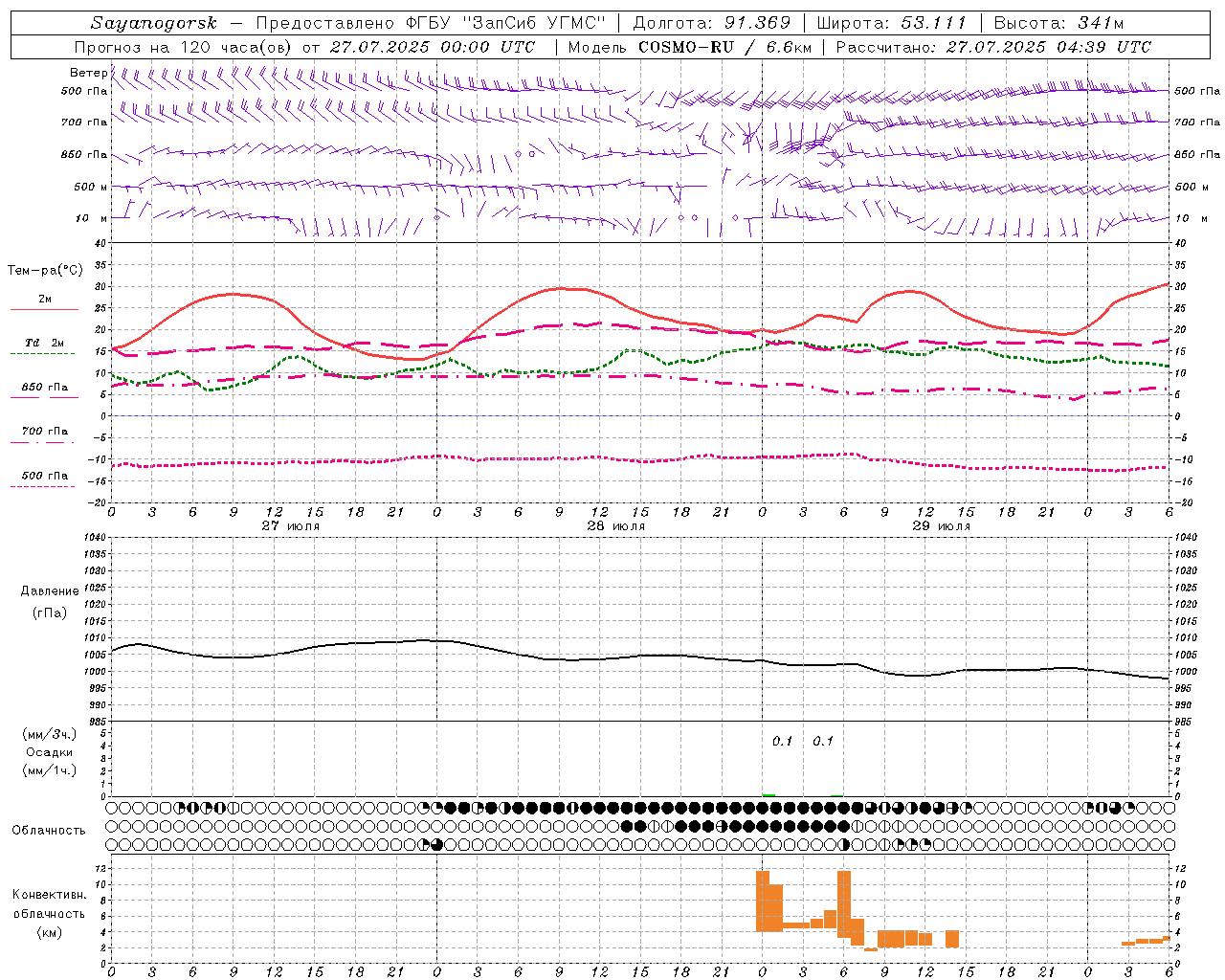Click the '(км)' unit under convective cloudiness

pos(50,932)
